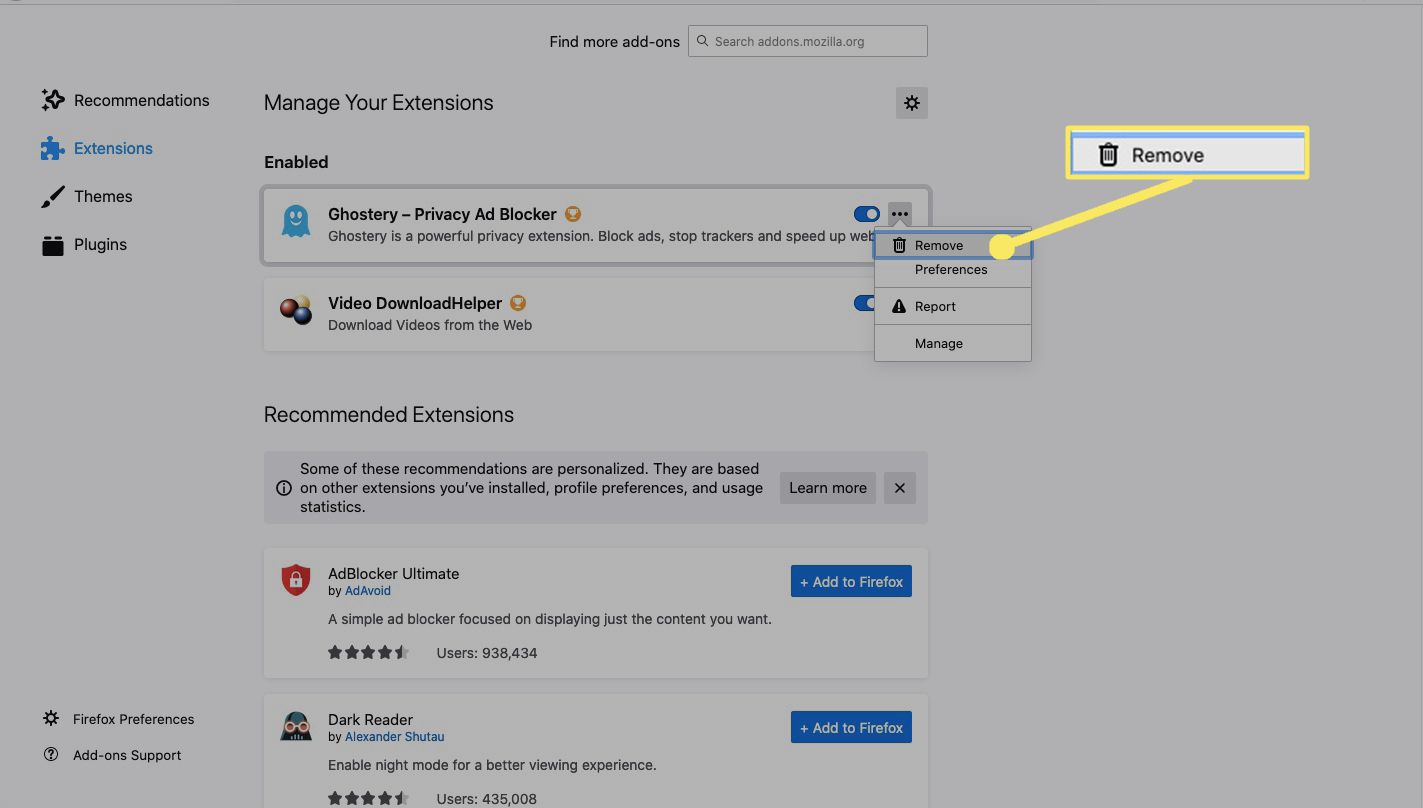Click the Extensions puzzle piece icon
1423x808 pixels.
point(52,149)
